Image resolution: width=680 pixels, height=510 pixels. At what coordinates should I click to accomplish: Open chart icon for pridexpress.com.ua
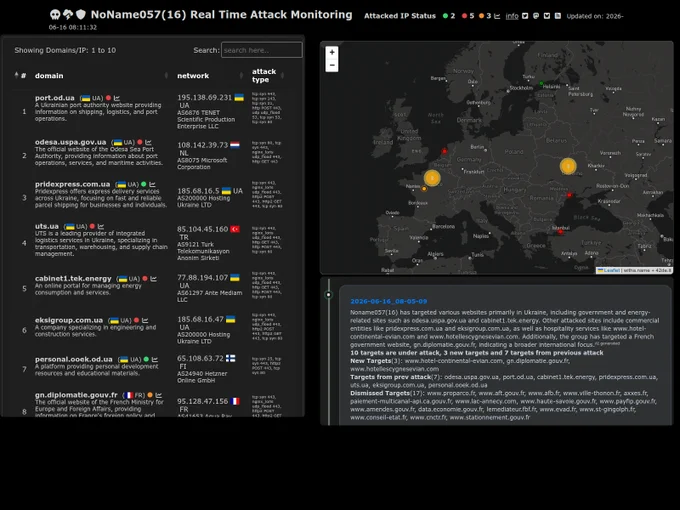point(152,184)
